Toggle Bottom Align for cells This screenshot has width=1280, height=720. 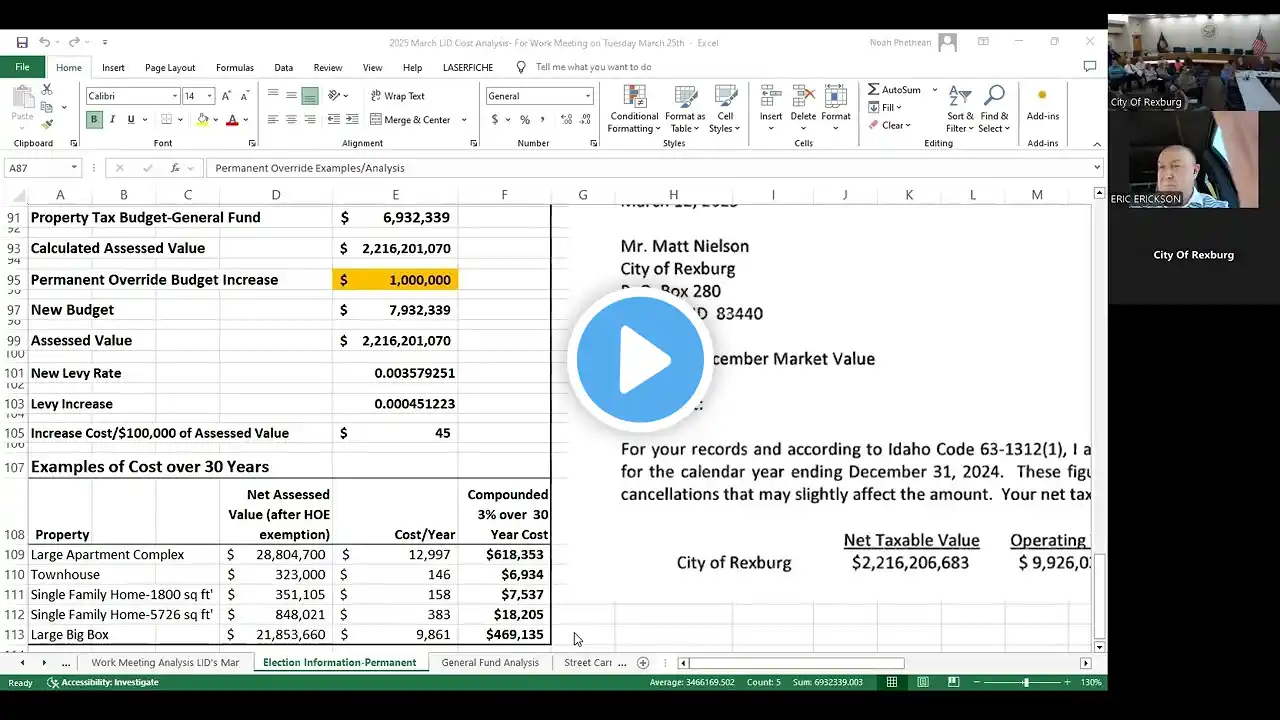[x=310, y=96]
